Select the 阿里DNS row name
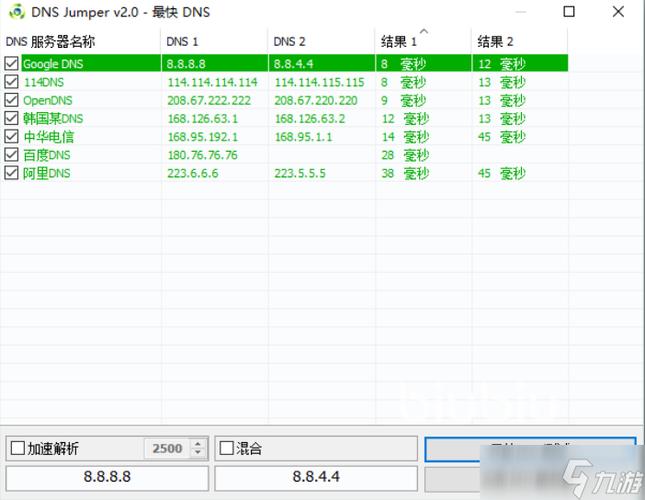The width and height of the screenshot is (645, 500). 47,173
